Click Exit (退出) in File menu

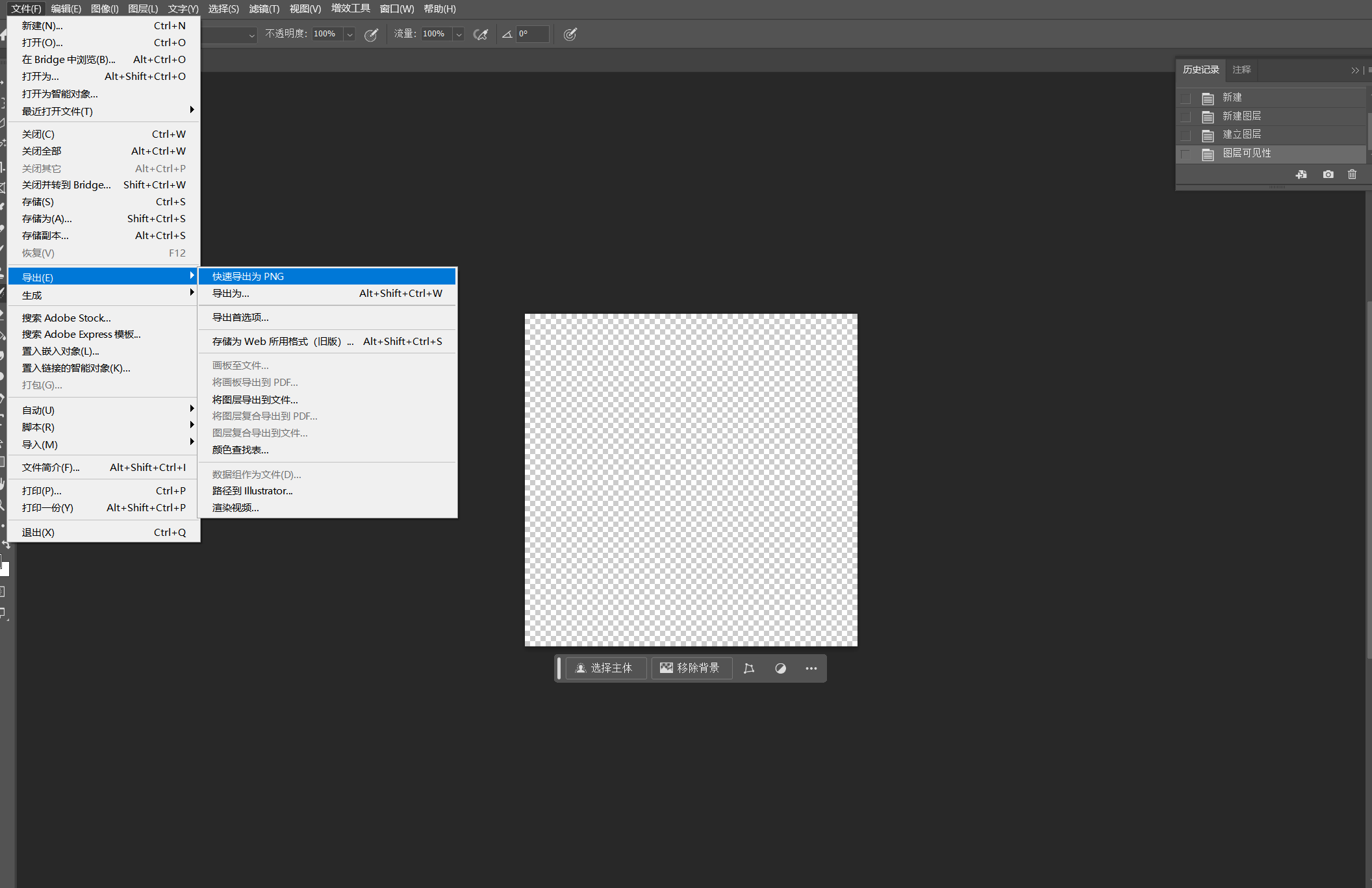103,533
